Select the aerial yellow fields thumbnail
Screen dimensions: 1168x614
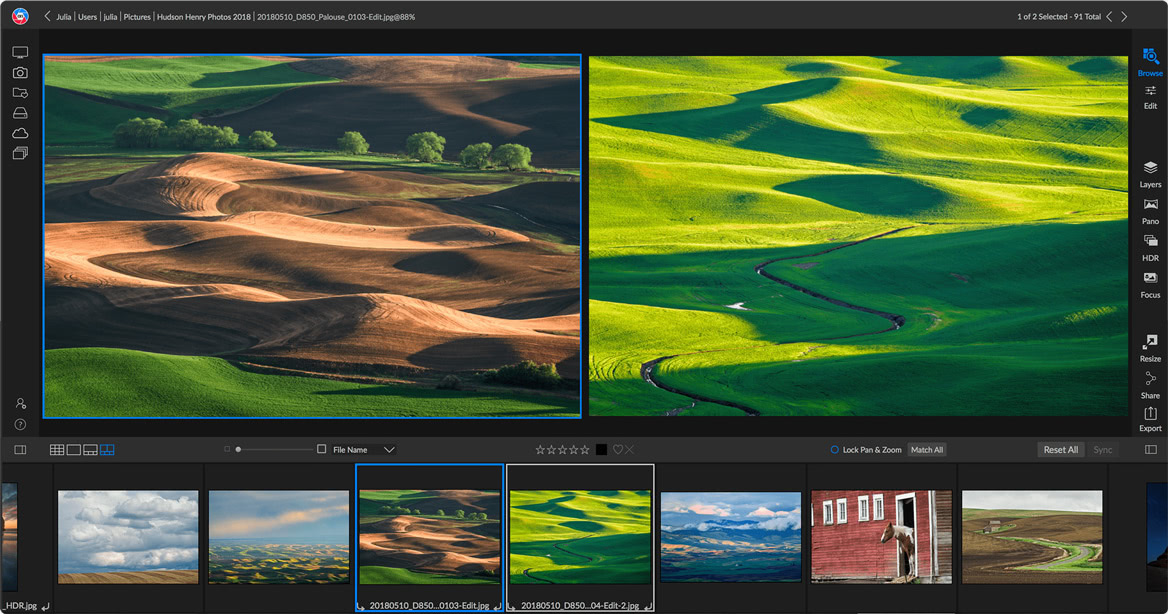coord(279,537)
